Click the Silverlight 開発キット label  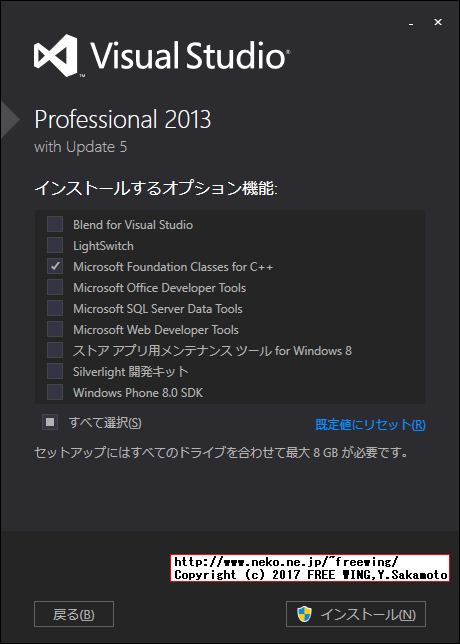click(131, 372)
